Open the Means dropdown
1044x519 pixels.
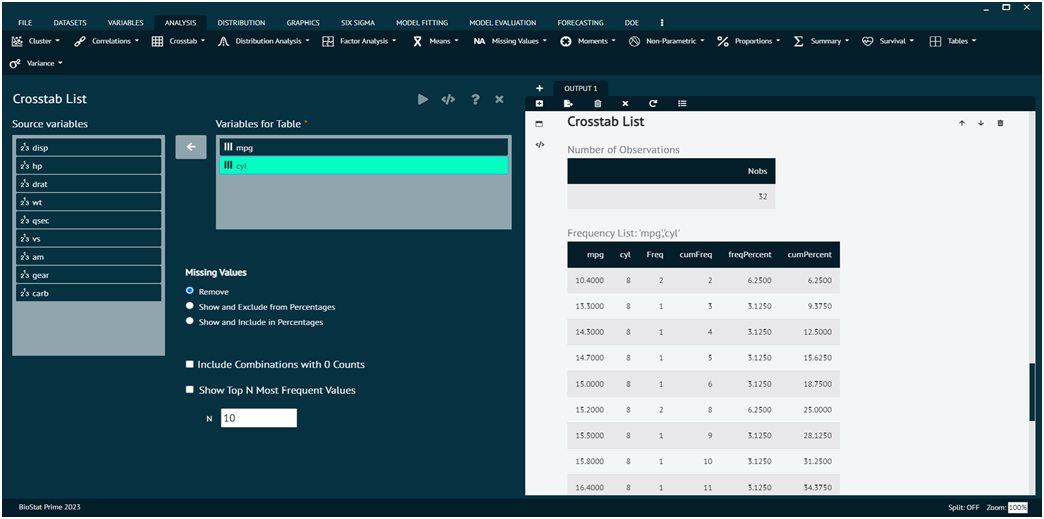pos(435,41)
